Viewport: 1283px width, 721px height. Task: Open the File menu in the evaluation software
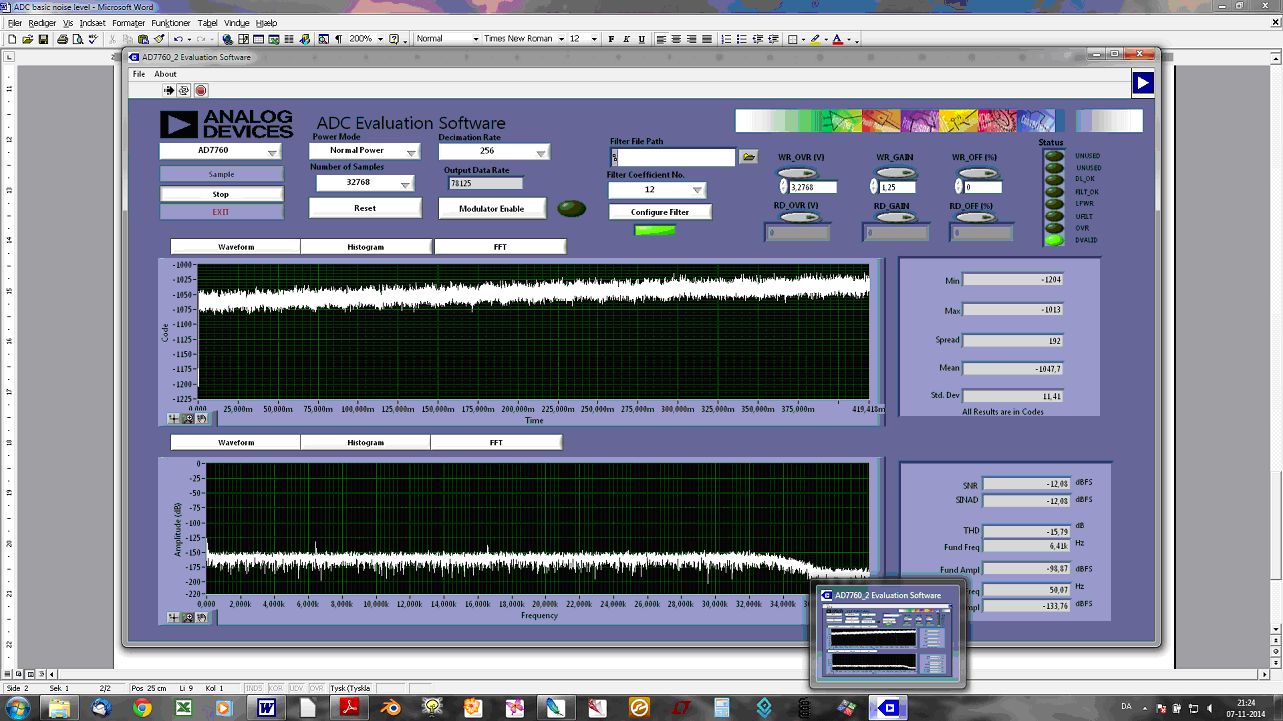139,74
